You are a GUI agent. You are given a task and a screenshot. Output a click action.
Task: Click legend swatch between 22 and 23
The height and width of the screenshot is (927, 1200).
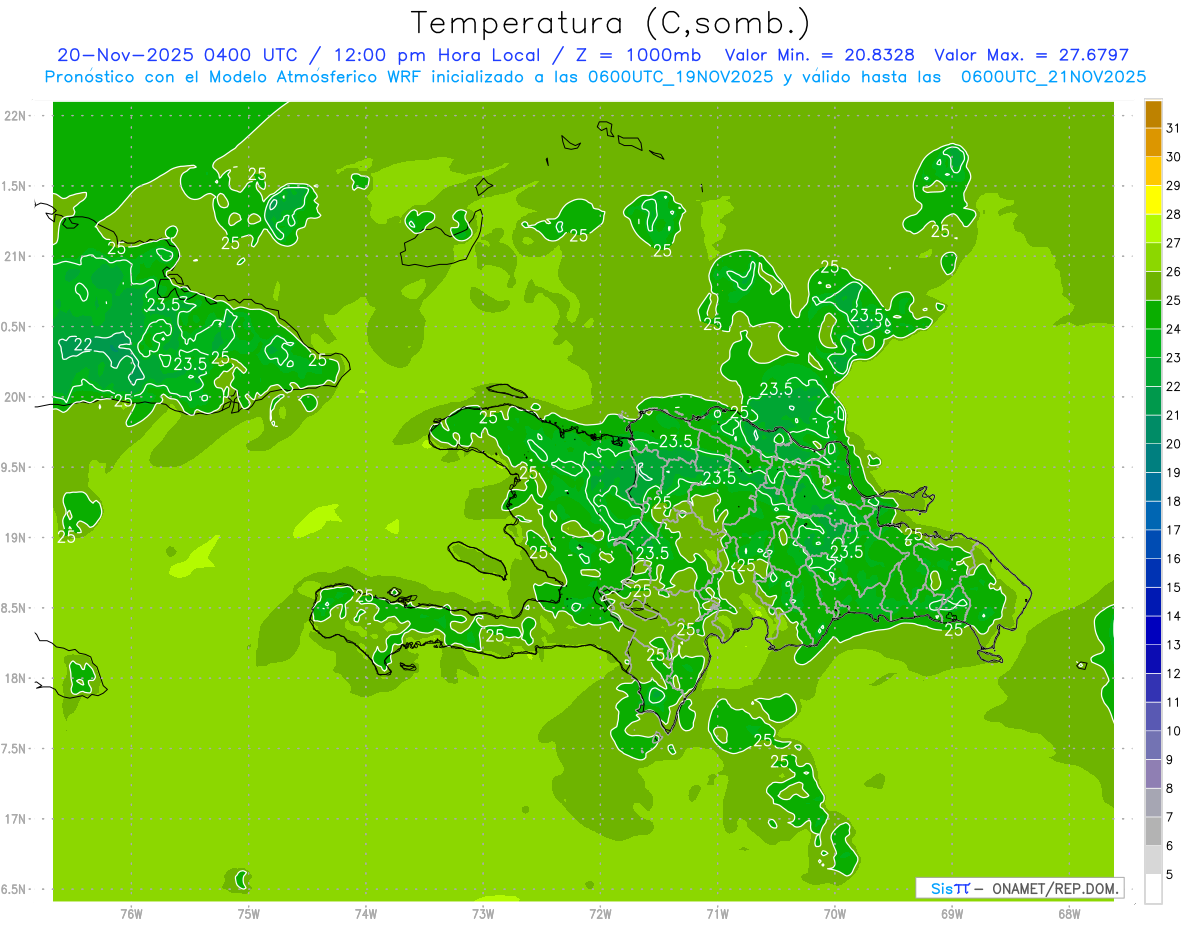[1153, 372]
